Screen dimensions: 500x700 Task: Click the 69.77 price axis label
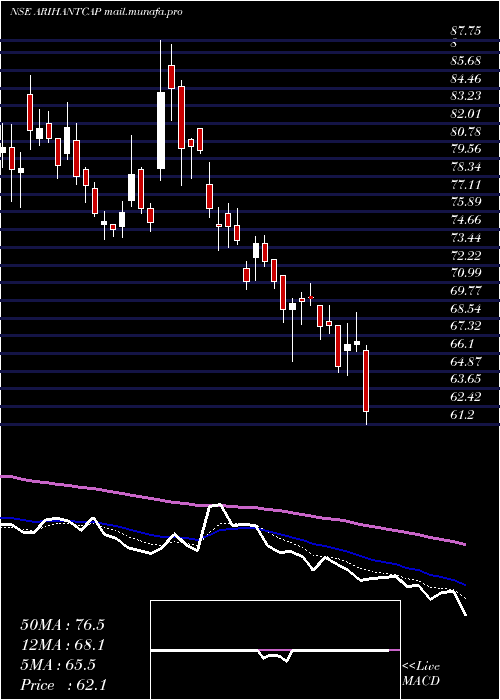click(466, 291)
